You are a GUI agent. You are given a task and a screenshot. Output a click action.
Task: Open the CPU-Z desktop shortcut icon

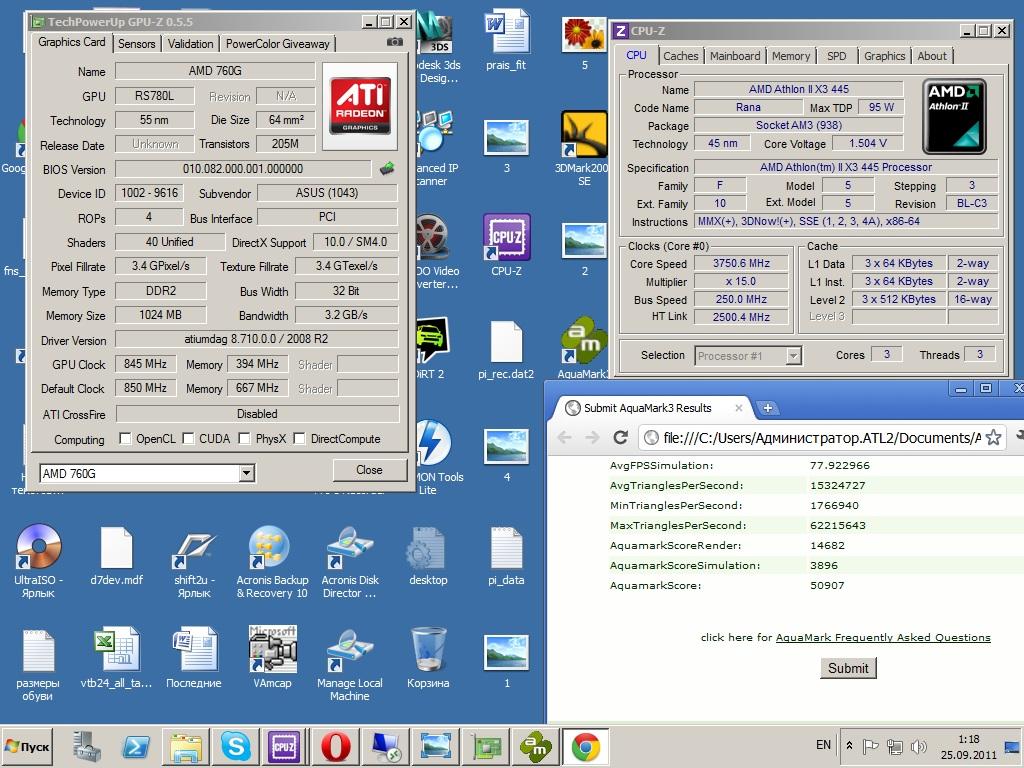click(x=506, y=237)
